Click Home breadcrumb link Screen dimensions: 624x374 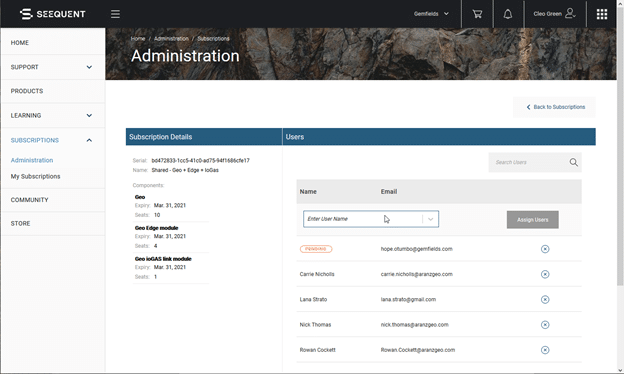point(138,39)
